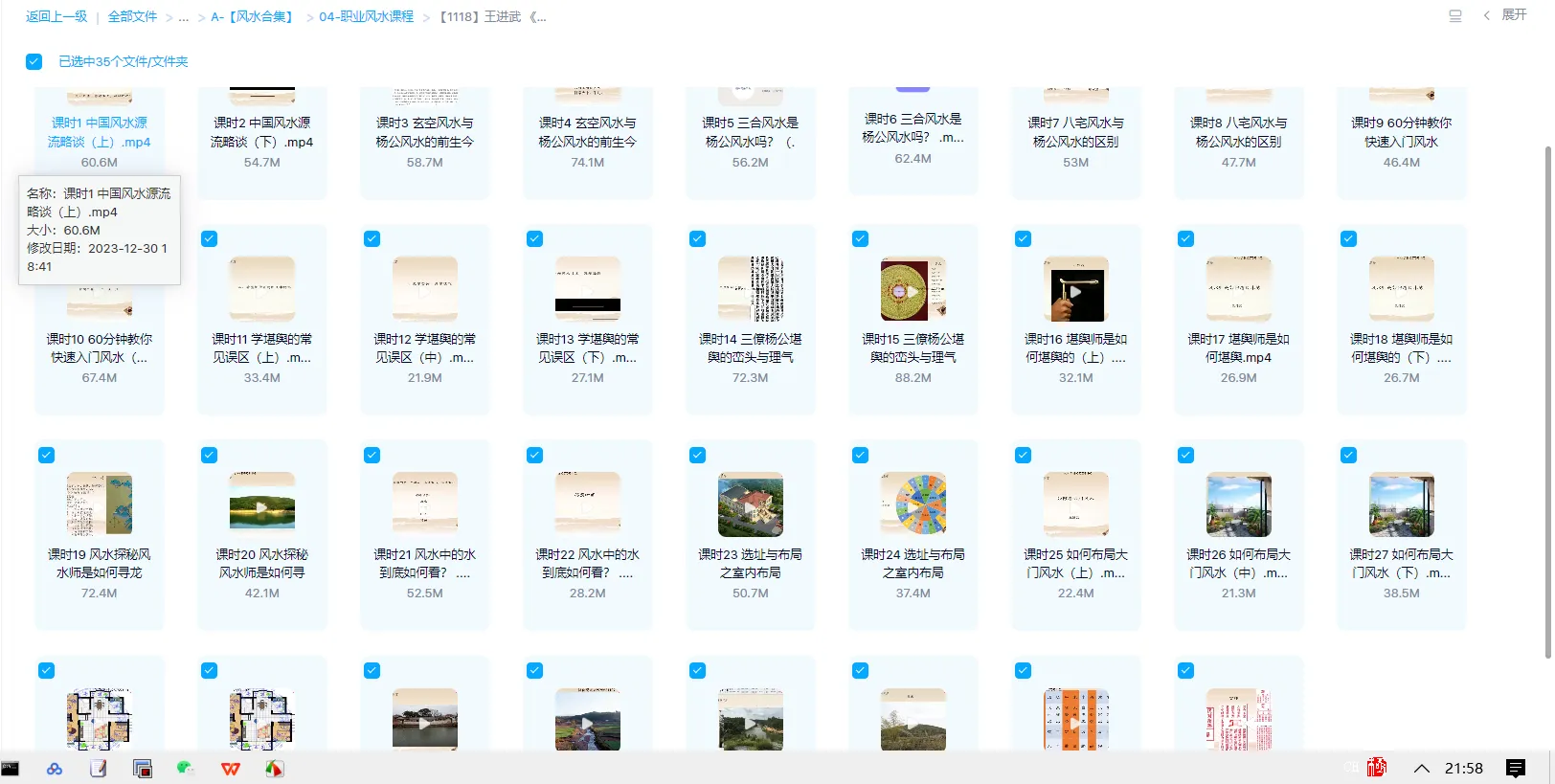Open the 课时22 风水中的水 video thumbnail
The width and height of the screenshot is (1555, 784).
[588, 504]
